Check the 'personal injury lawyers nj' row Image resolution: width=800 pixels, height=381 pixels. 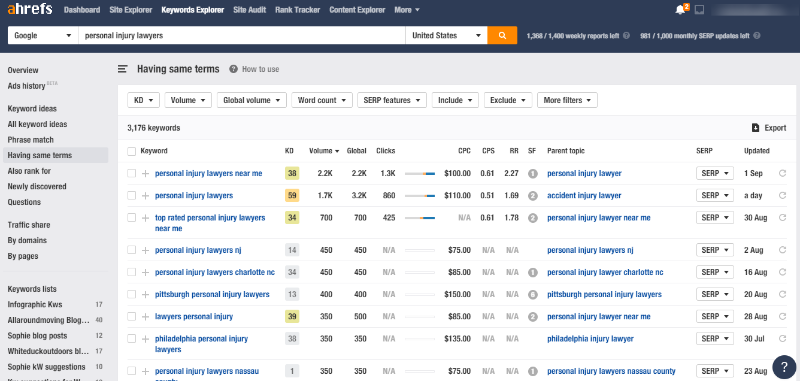(x=132, y=250)
